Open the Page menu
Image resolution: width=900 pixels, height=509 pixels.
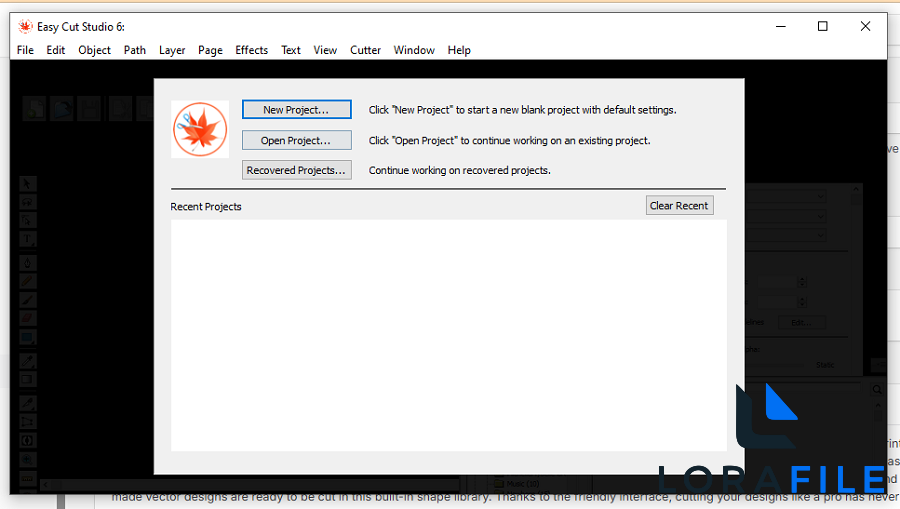point(211,50)
